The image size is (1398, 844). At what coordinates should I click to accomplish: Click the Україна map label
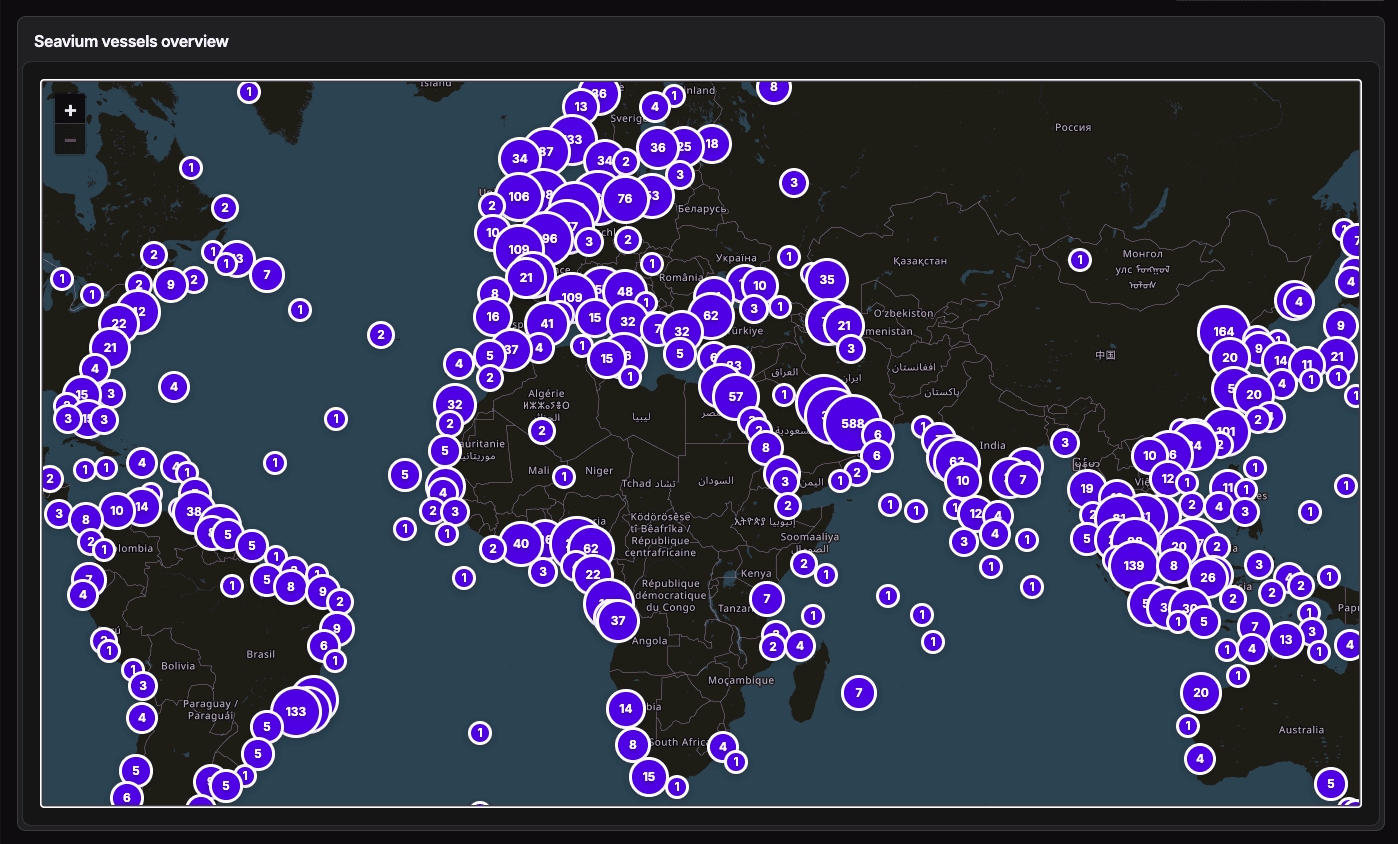click(736, 258)
